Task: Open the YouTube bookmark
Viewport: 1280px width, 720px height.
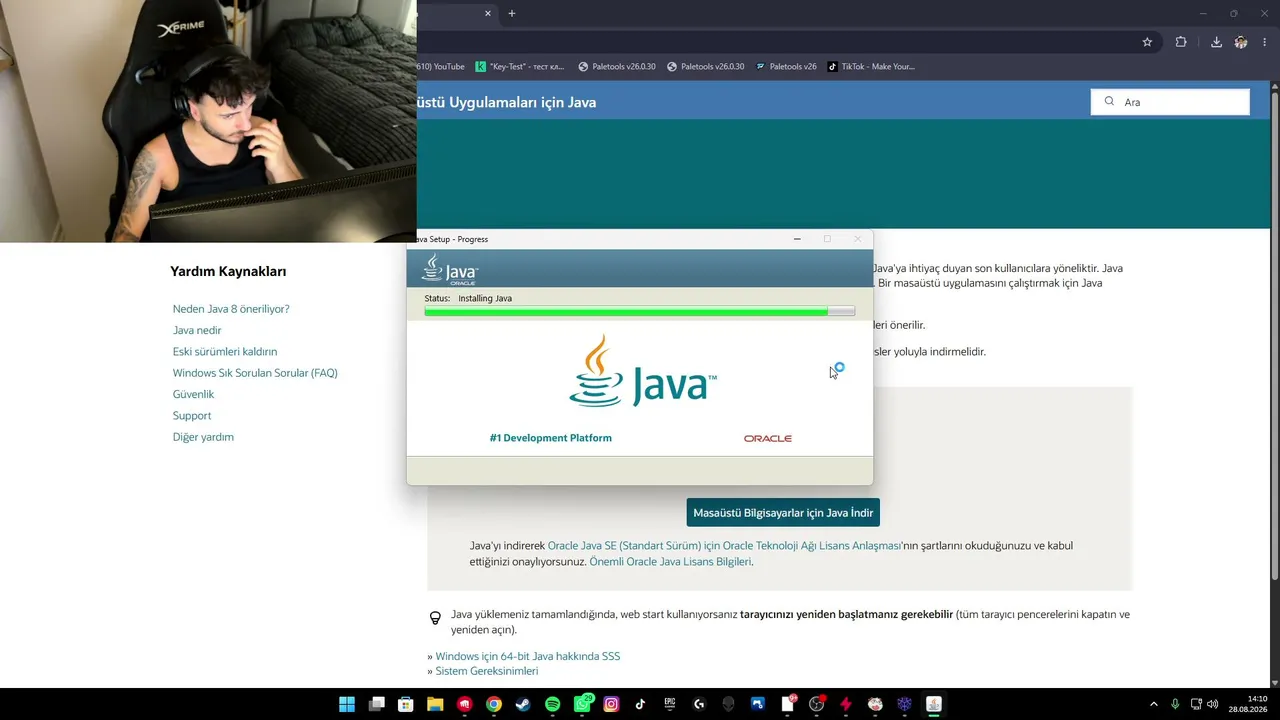Action: 441,67
